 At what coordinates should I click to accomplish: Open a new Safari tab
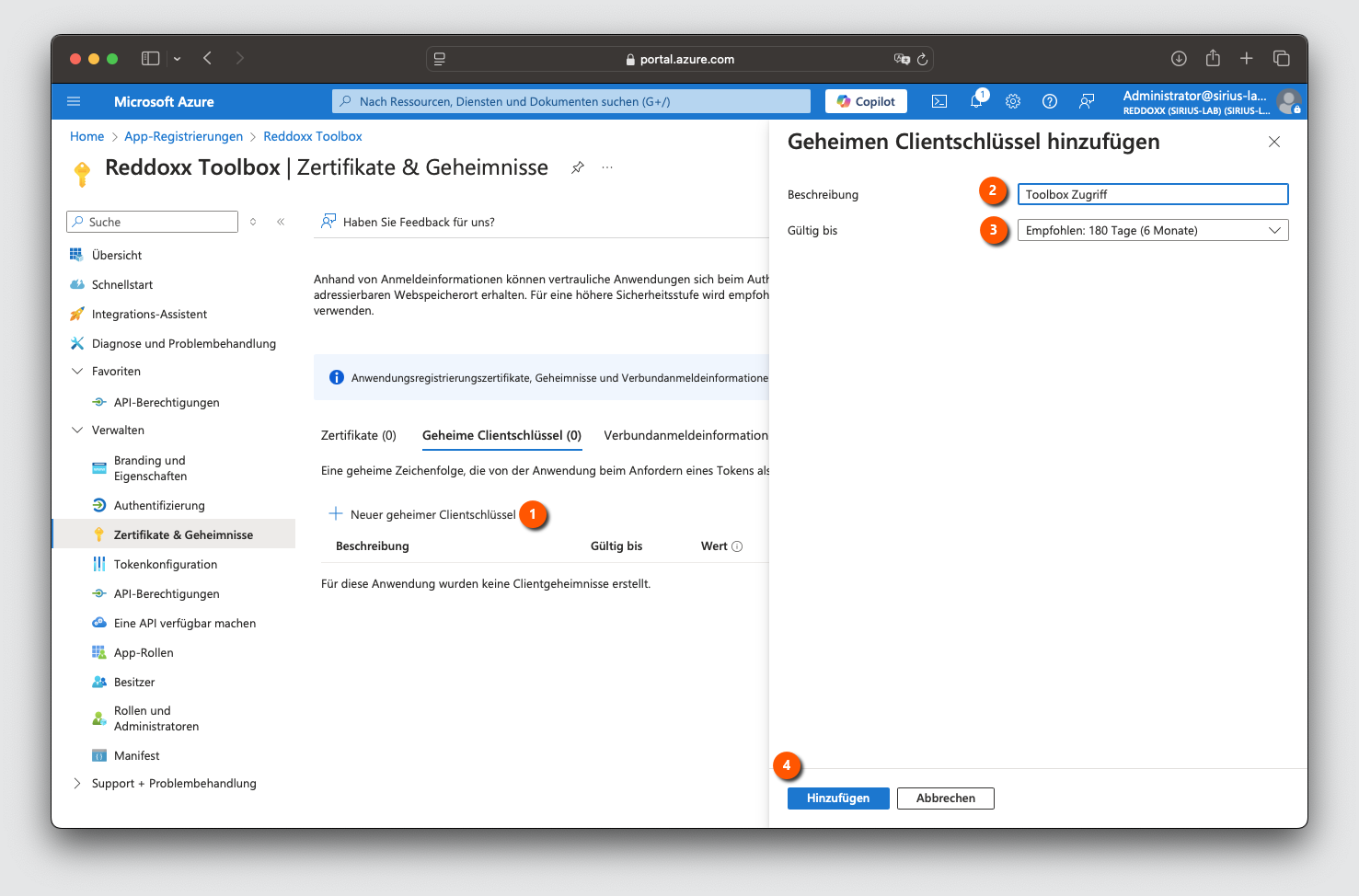coord(1247,58)
